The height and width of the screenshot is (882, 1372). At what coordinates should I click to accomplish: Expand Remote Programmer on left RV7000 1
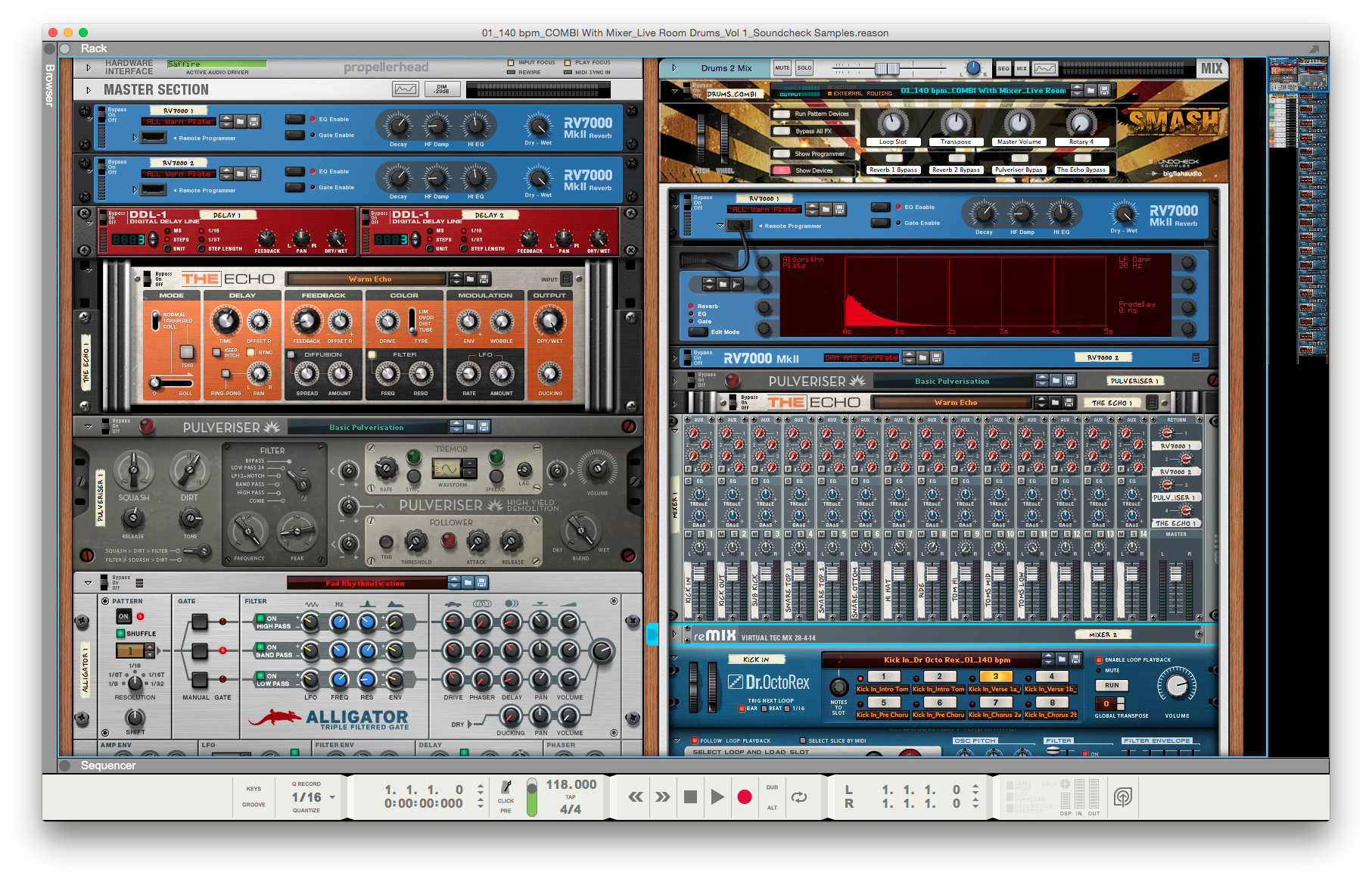point(135,138)
